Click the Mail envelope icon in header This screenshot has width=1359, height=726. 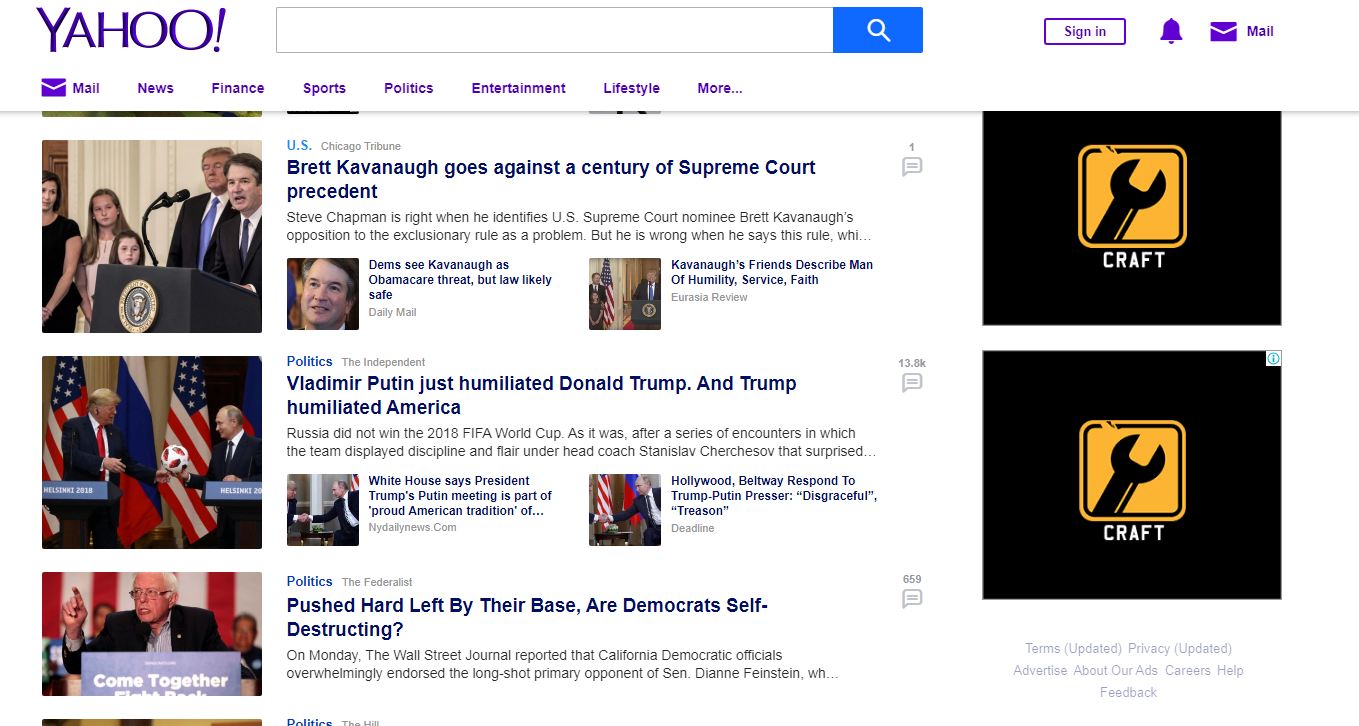pyautogui.click(x=1223, y=32)
